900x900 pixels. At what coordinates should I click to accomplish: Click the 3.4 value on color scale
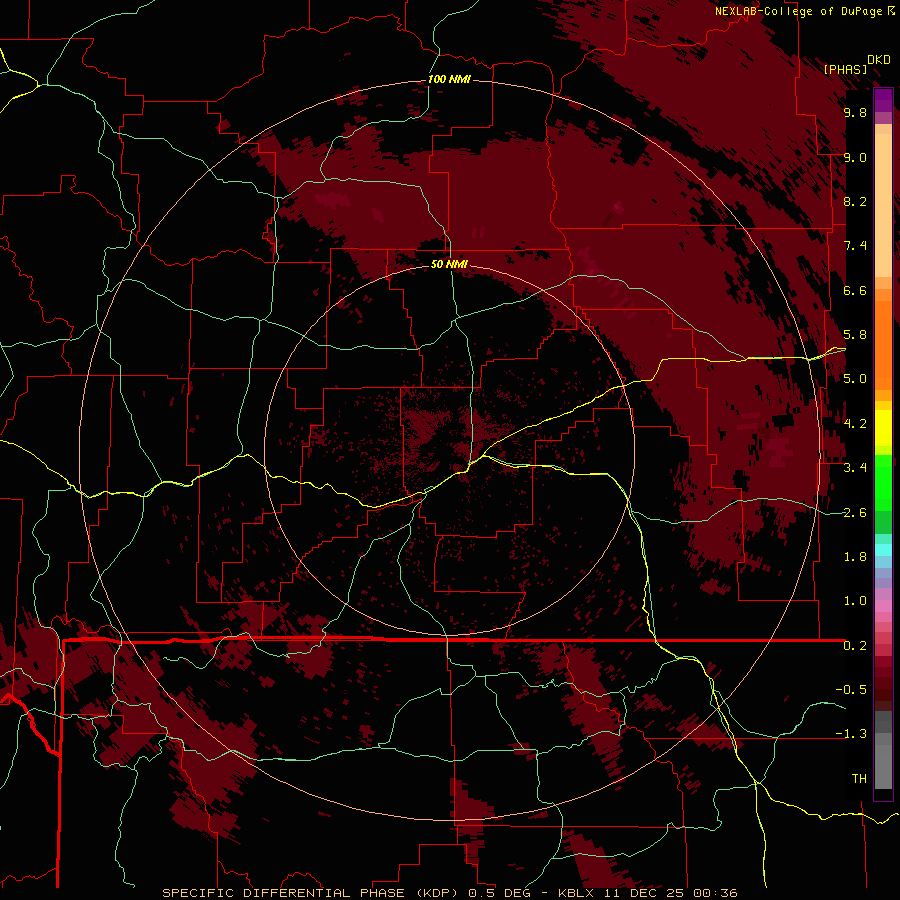pos(855,468)
